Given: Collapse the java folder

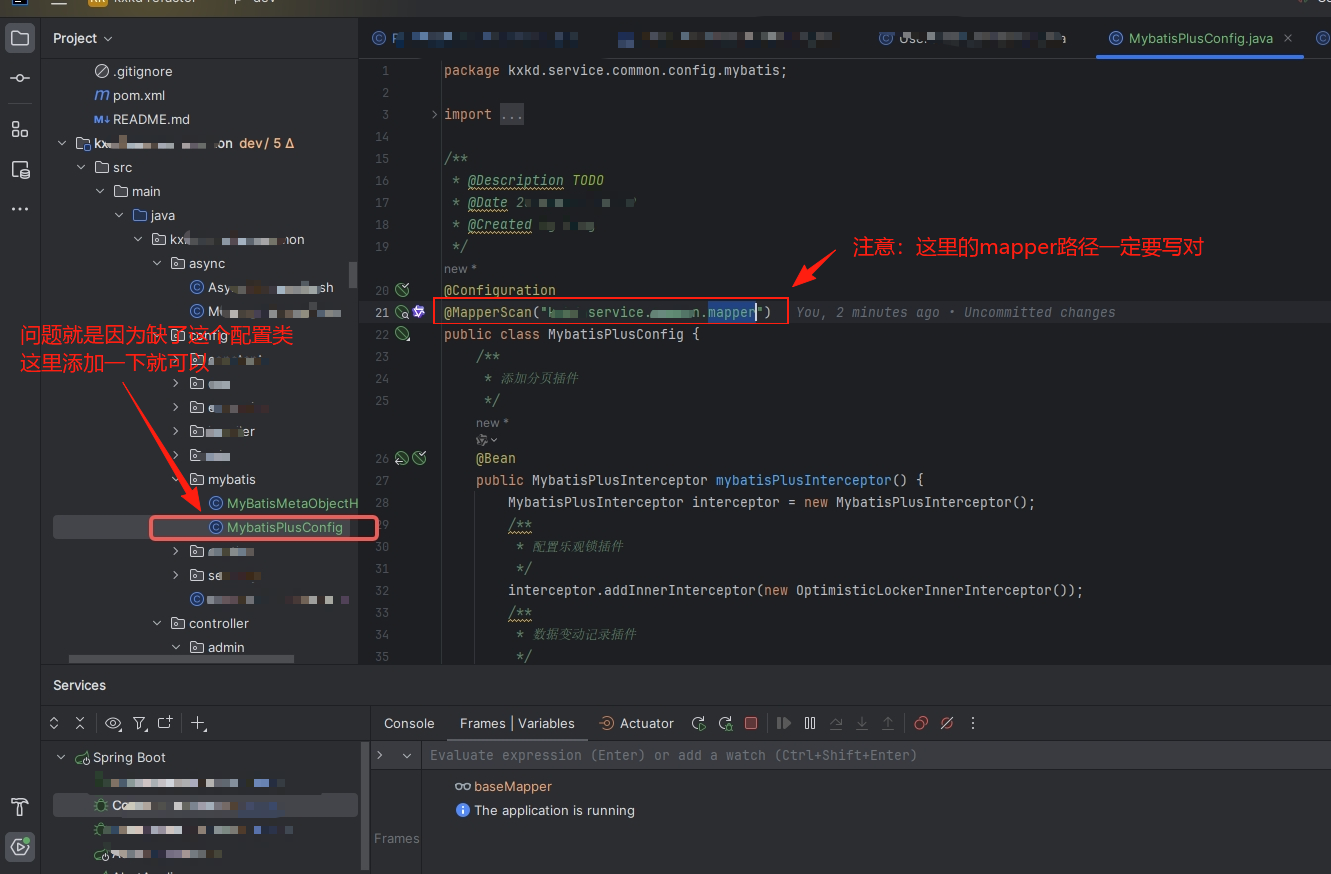Looking at the screenshot, I should coord(119,215).
